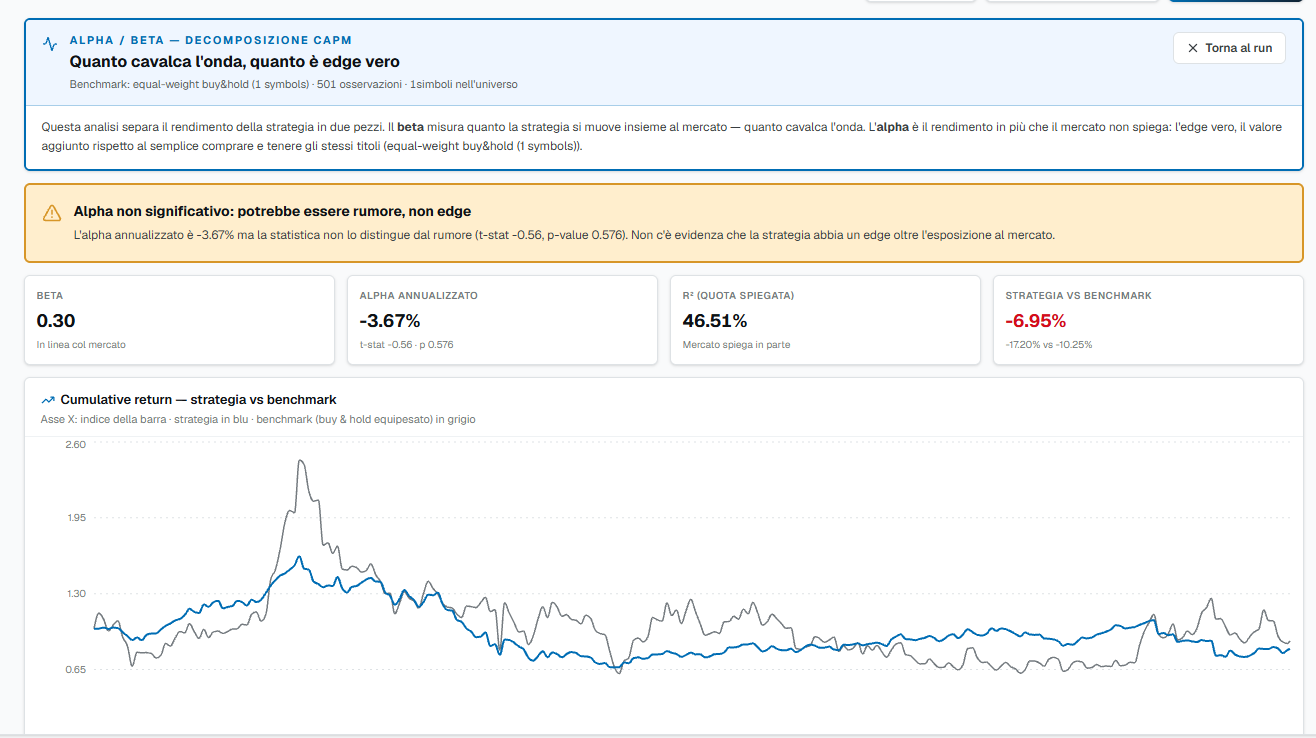Click the 1.30 y-axis label
The width and height of the screenshot is (1316, 738).
coord(75,594)
